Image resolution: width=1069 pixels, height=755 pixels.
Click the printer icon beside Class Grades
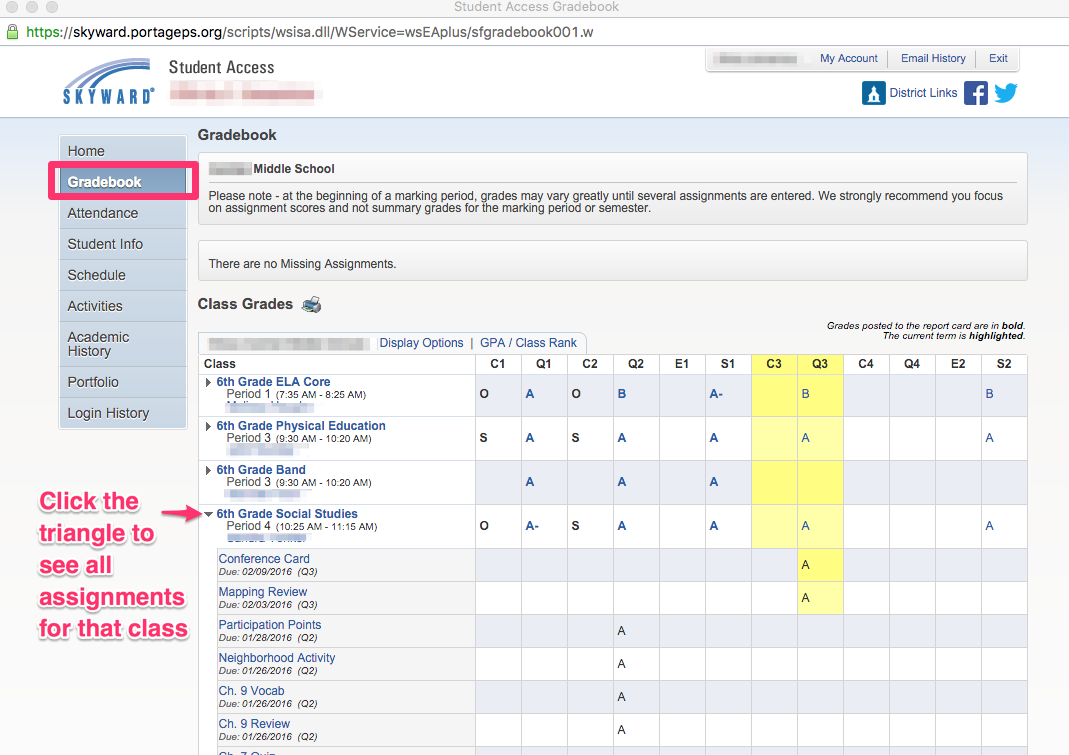coord(312,304)
